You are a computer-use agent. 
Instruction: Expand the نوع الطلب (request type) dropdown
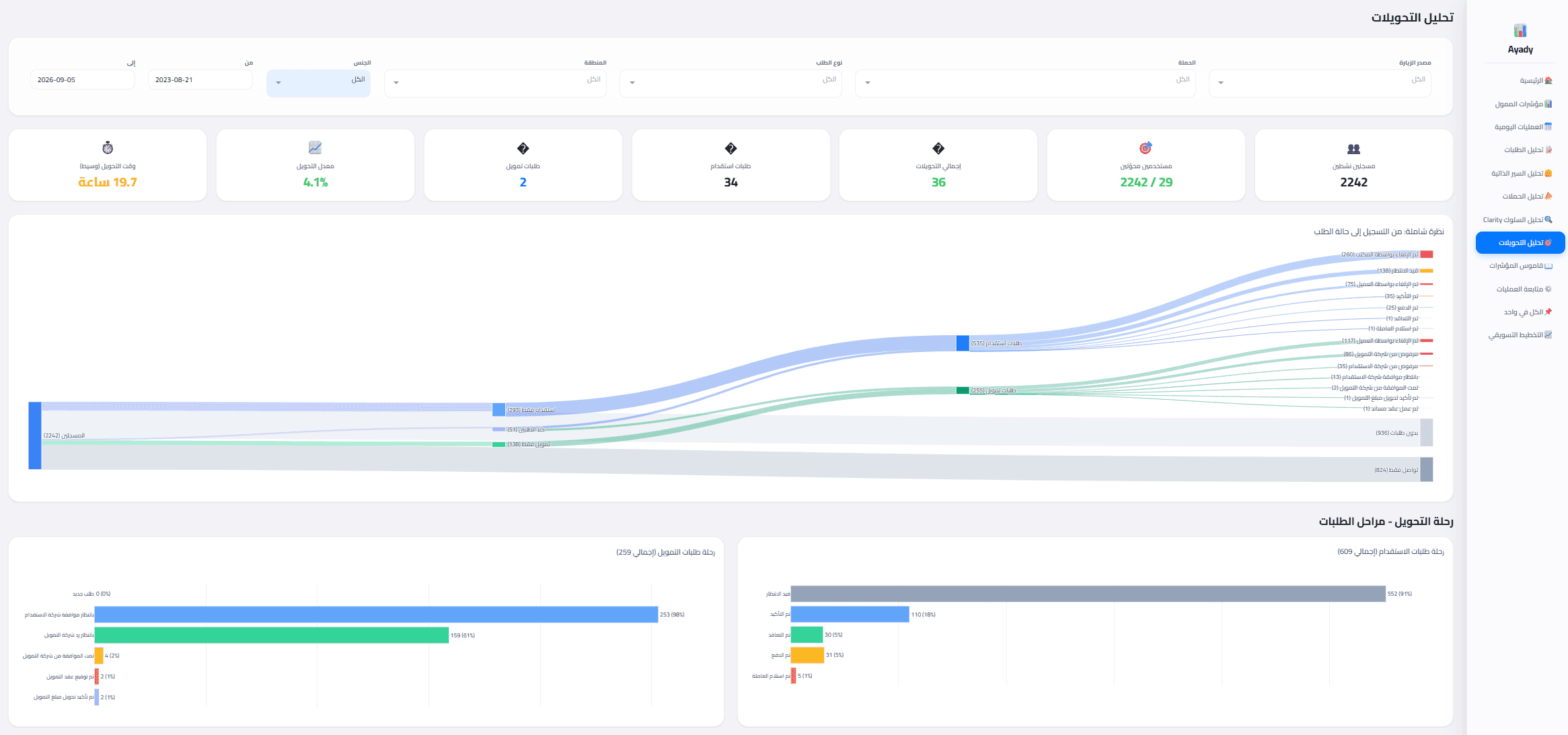point(731,83)
